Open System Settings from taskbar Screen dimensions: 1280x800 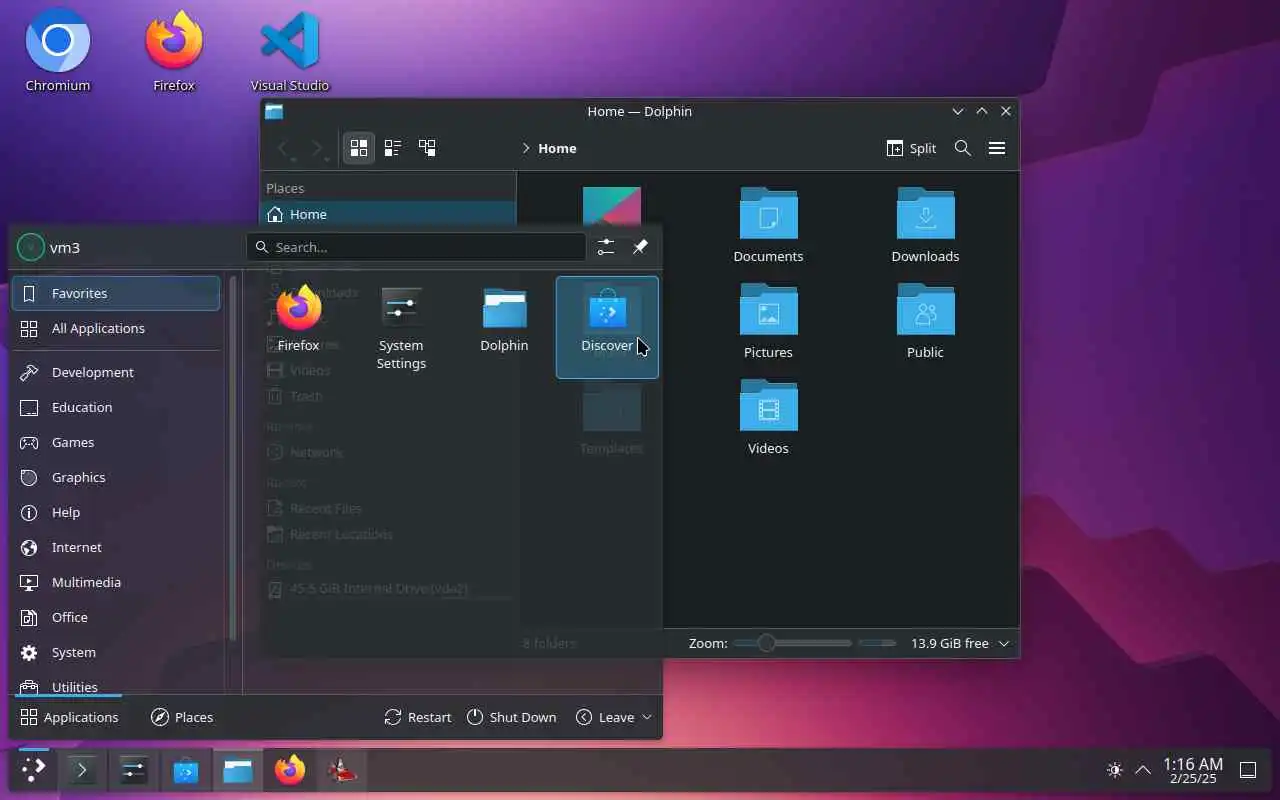coord(134,770)
